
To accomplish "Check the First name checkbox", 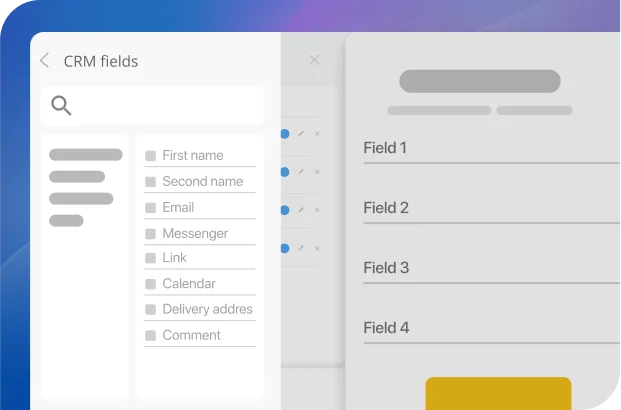I will click(150, 156).
